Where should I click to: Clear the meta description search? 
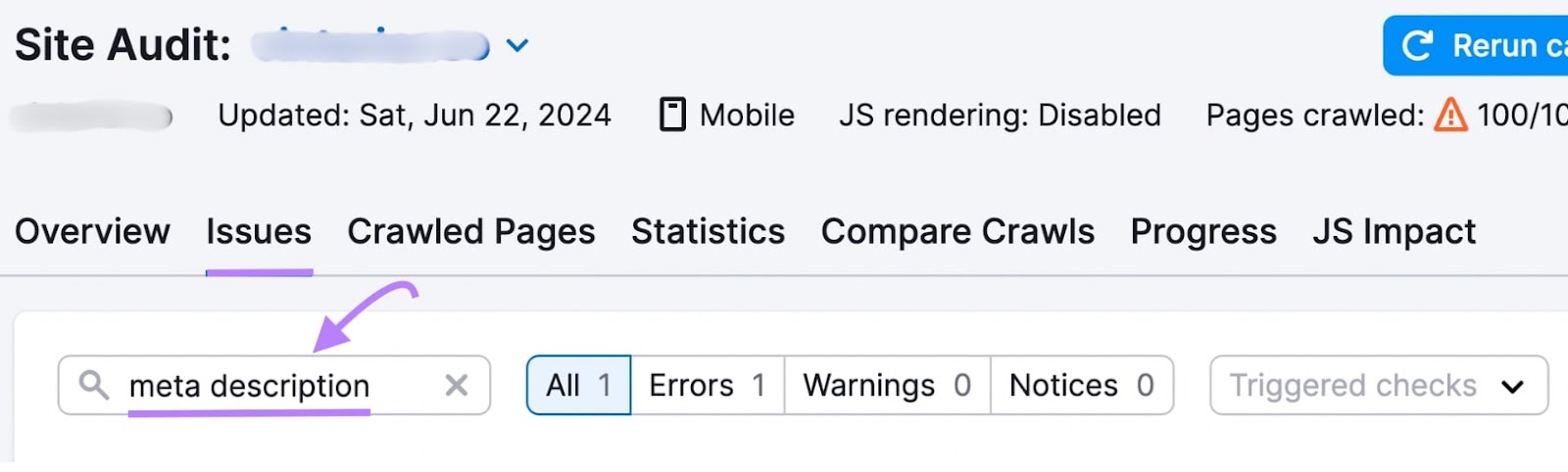point(457,385)
